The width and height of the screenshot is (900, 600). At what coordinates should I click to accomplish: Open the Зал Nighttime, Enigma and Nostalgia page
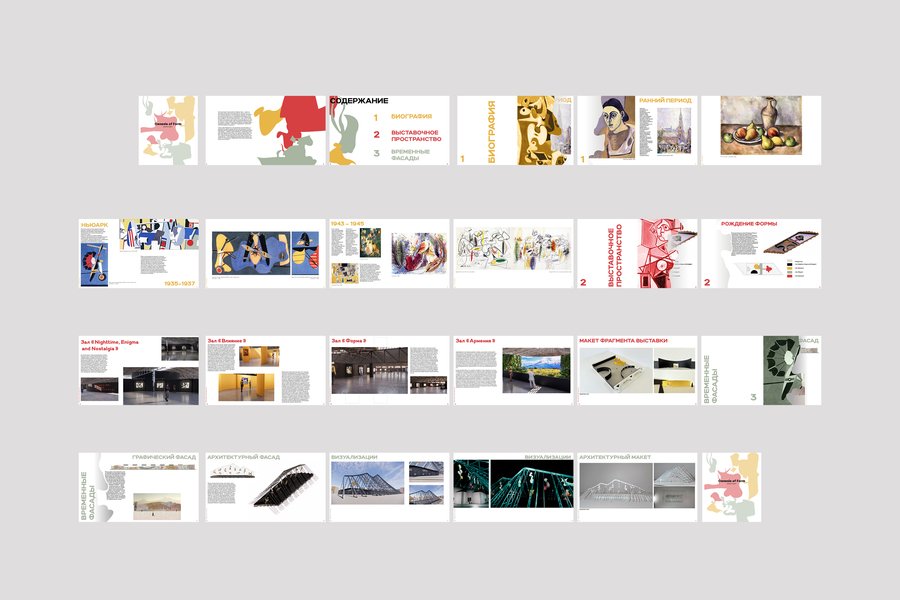pos(139,370)
